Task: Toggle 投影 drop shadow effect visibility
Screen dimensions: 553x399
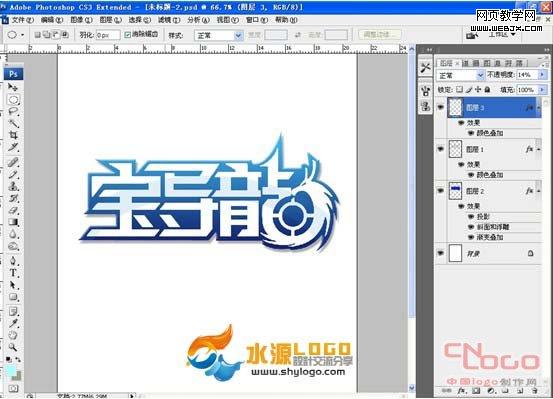Action: click(471, 217)
